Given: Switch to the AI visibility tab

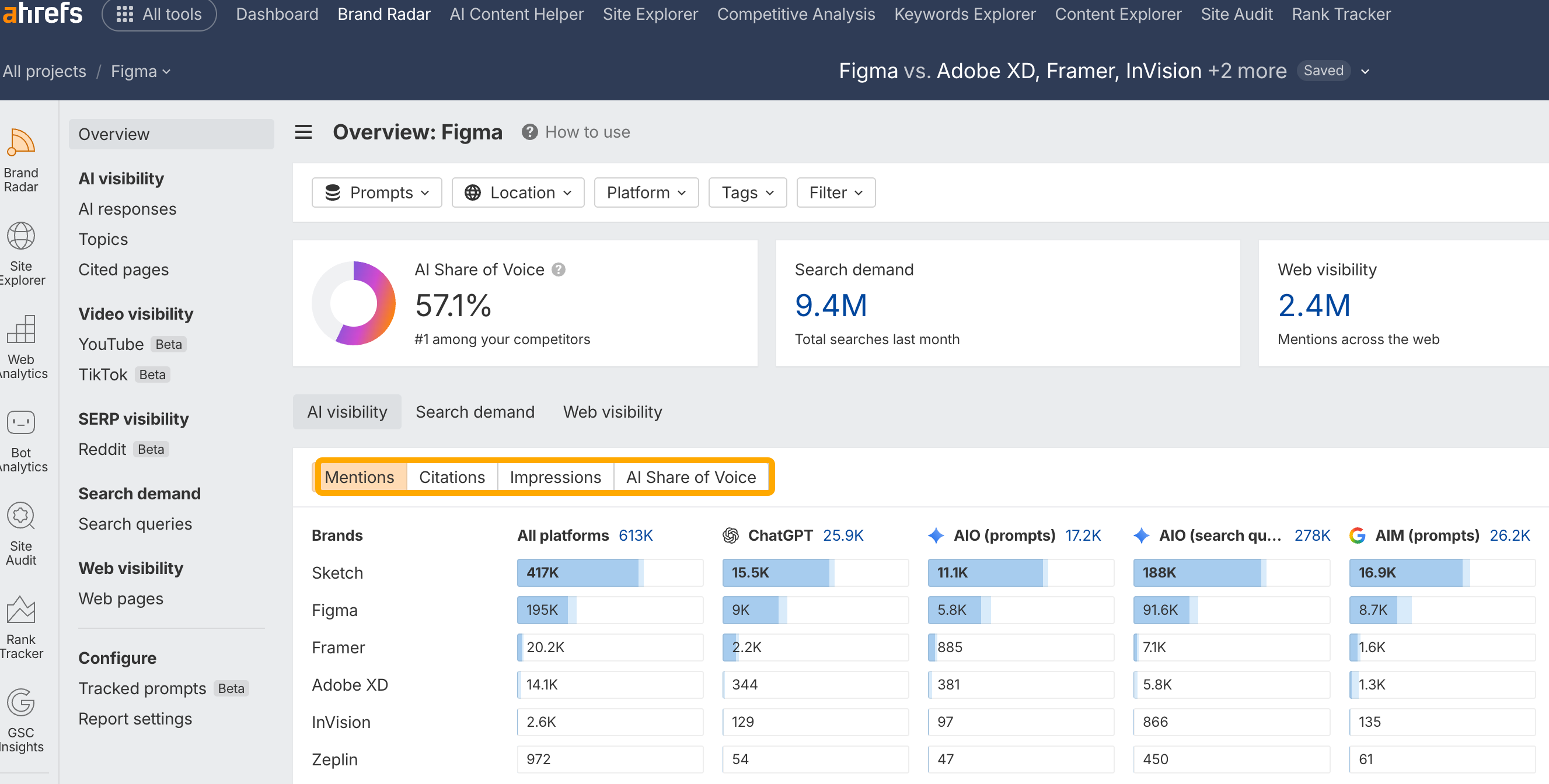Looking at the screenshot, I should 347,411.
